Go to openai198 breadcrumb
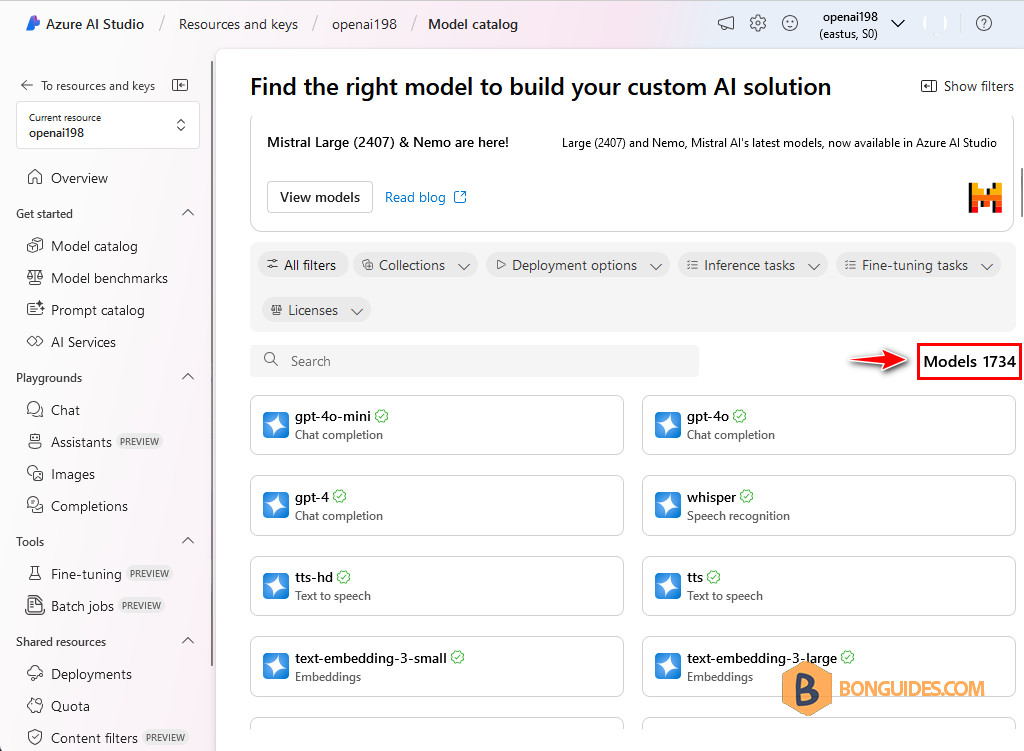The image size is (1024, 751). pyautogui.click(x=364, y=24)
